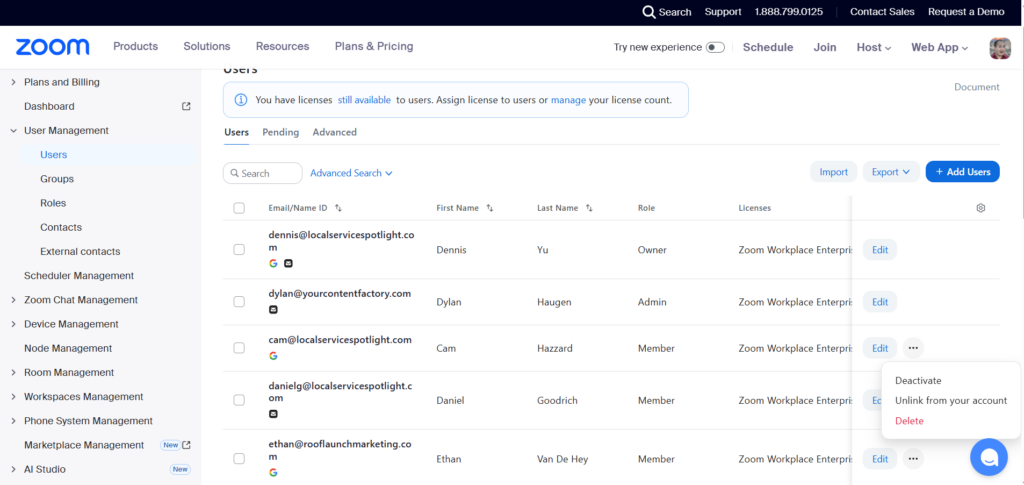Screen dimensions: 1024x485
Task: Open Roles in the sidebar
Action: (x=53, y=202)
